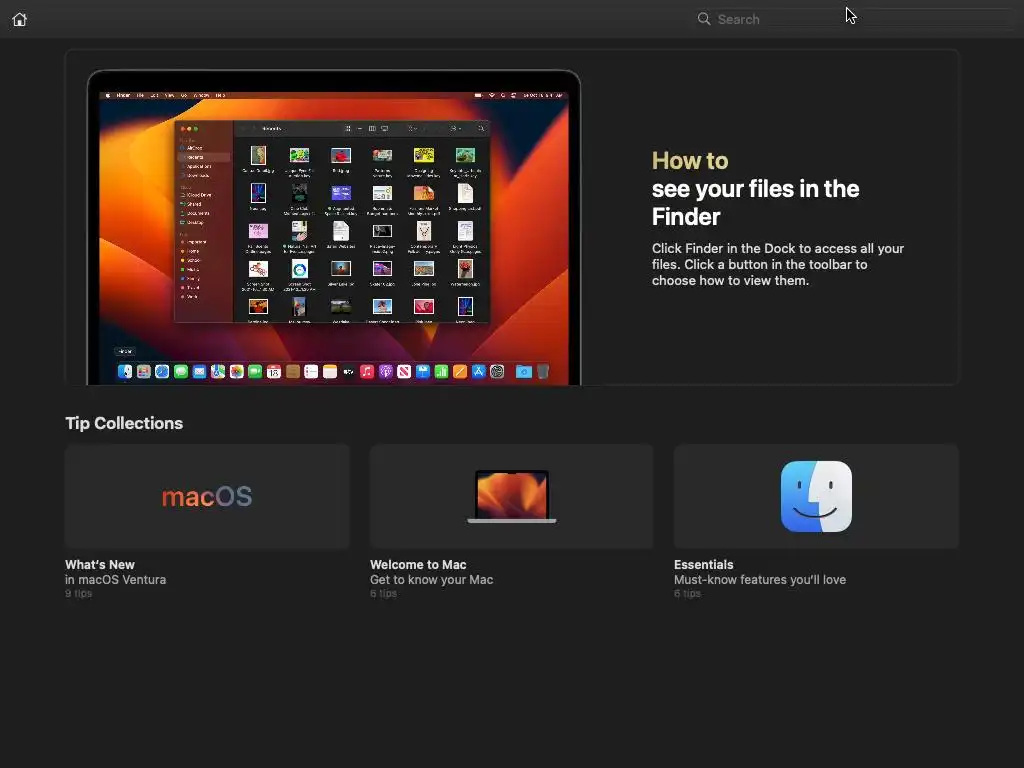Open the macOS logo What's New card
1024x768 pixels.
point(207,496)
